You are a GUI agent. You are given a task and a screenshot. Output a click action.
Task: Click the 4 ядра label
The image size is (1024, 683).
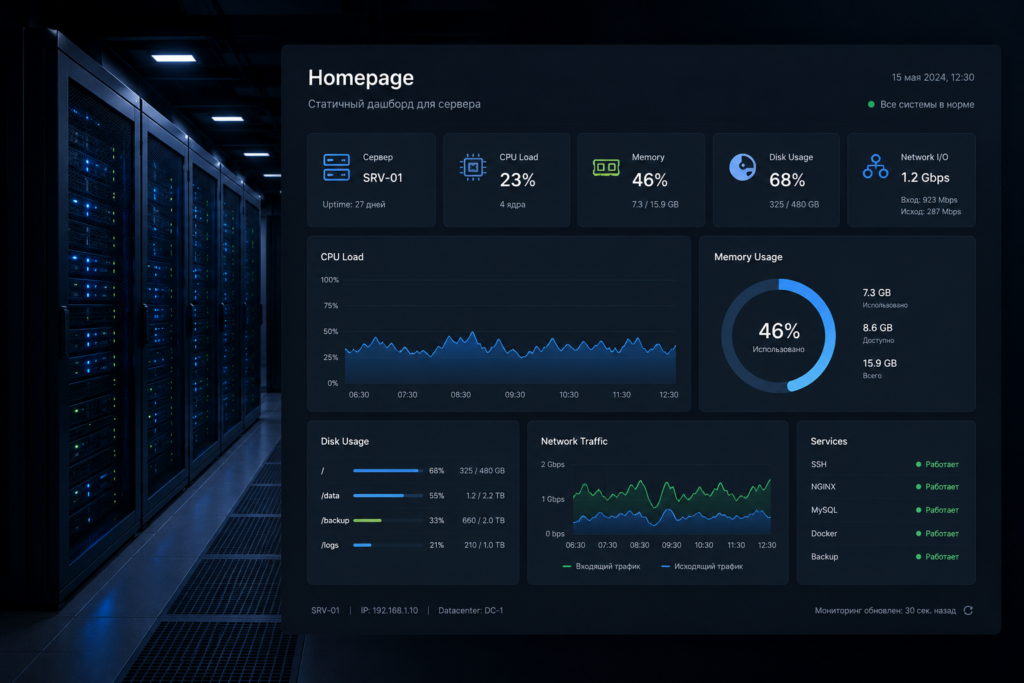[x=512, y=204]
